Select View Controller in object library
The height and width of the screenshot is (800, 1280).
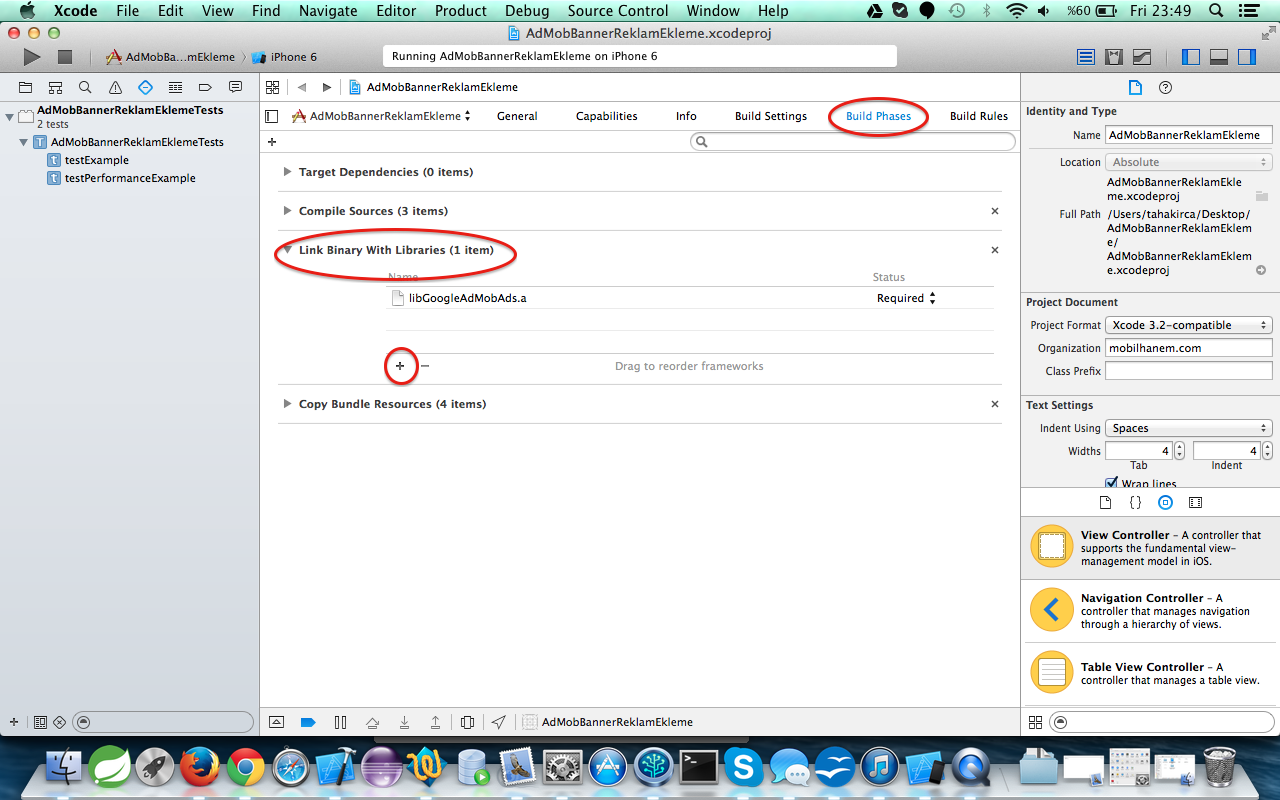tap(1148, 548)
